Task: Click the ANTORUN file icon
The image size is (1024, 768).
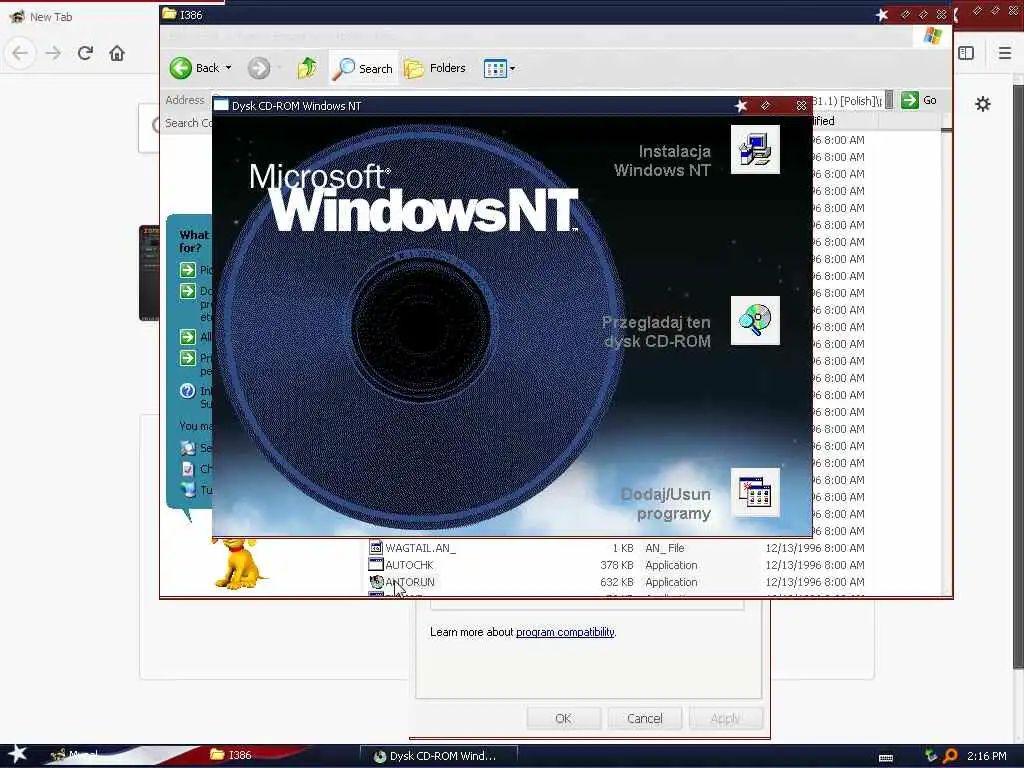Action: click(376, 581)
